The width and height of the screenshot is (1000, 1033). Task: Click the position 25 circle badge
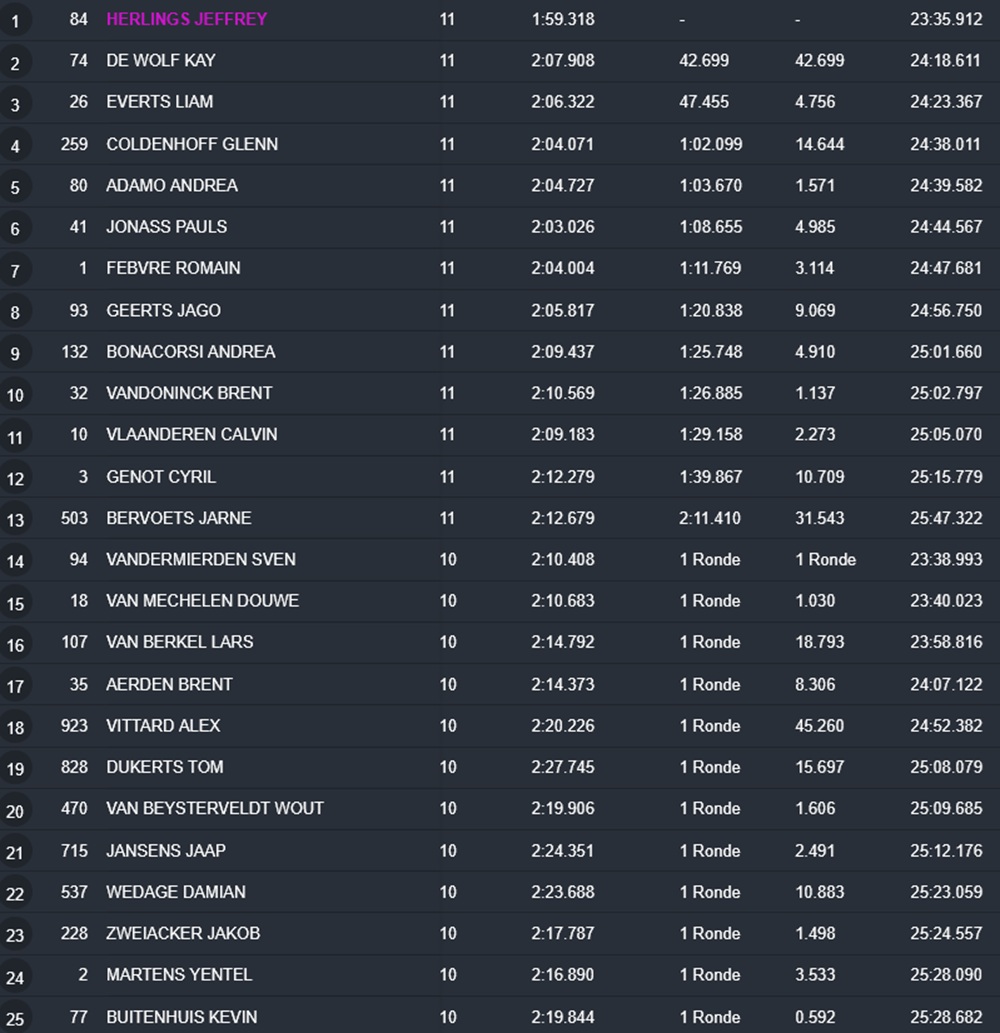click(14, 1019)
